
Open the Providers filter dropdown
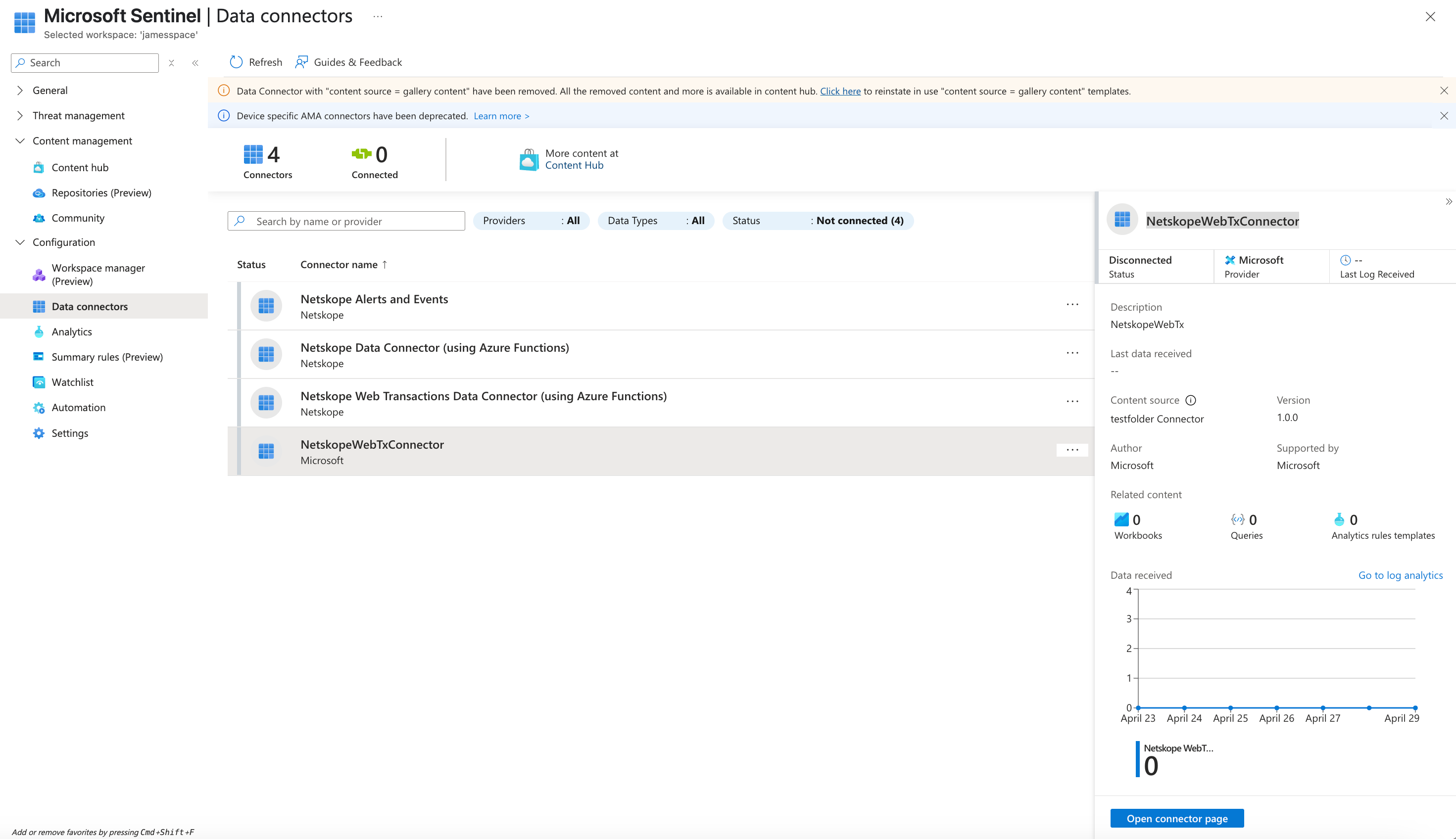pos(531,221)
